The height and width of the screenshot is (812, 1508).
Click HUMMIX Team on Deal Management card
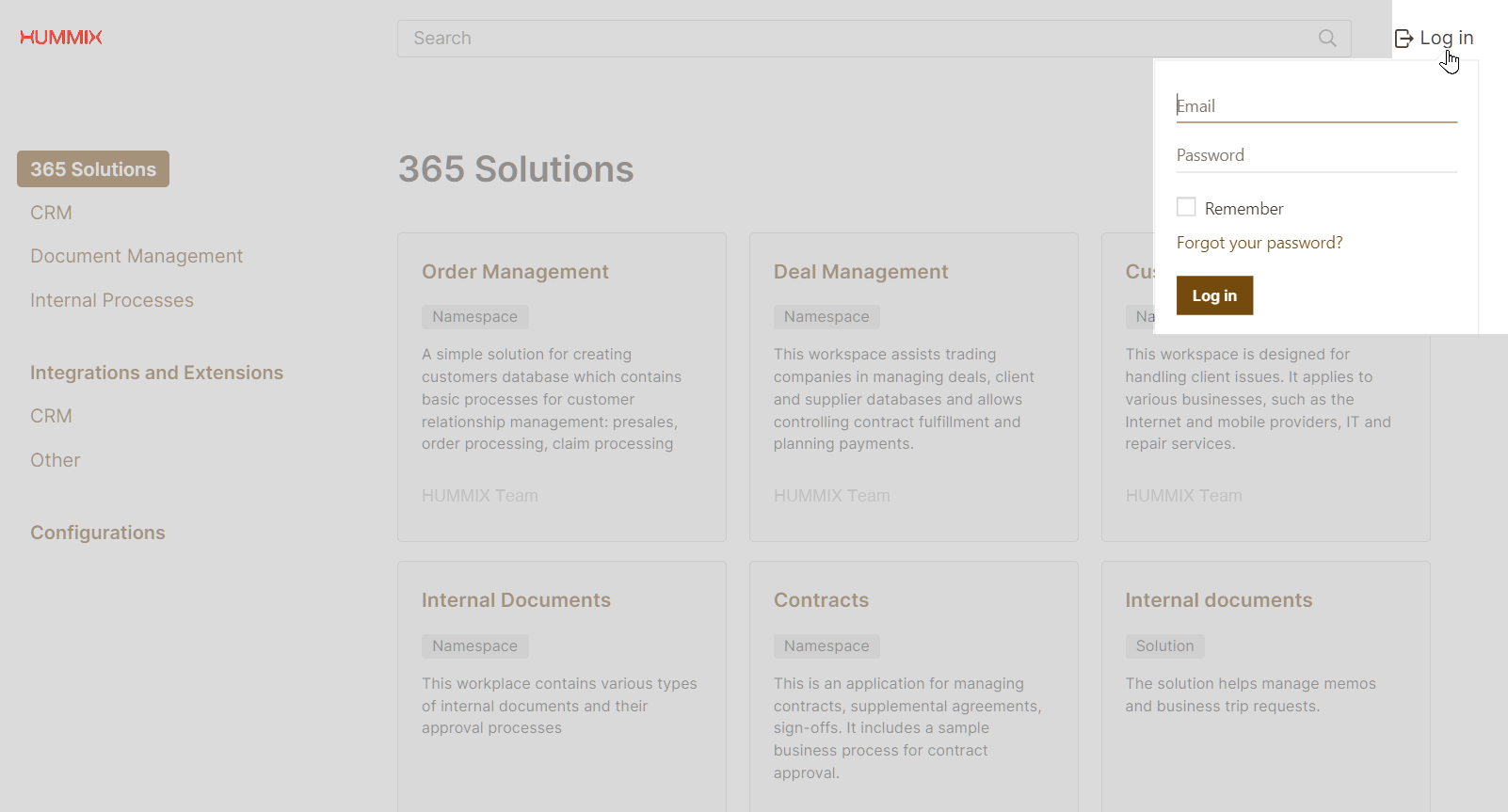point(832,496)
